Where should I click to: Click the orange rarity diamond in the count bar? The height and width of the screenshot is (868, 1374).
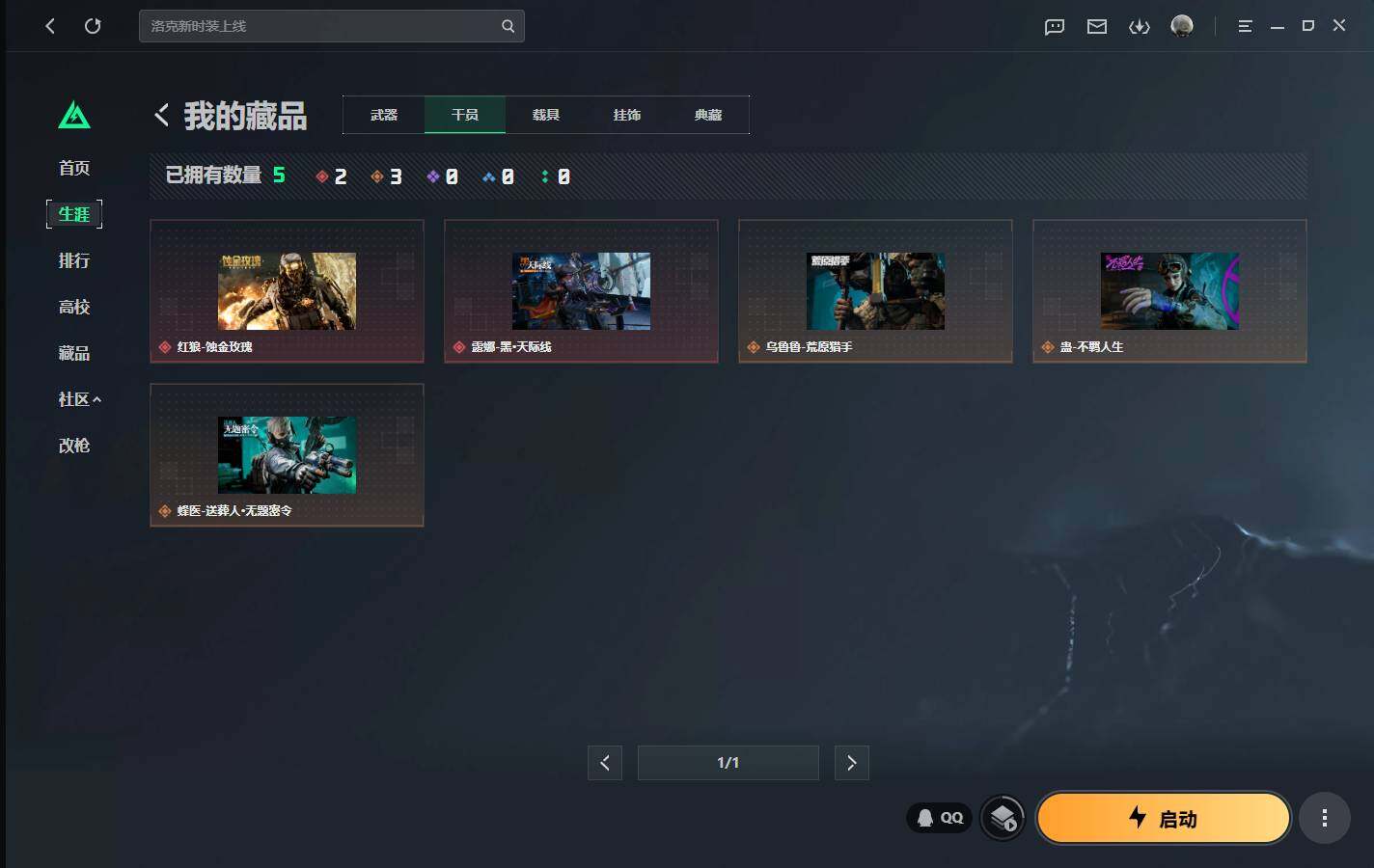pyautogui.click(x=377, y=176)
